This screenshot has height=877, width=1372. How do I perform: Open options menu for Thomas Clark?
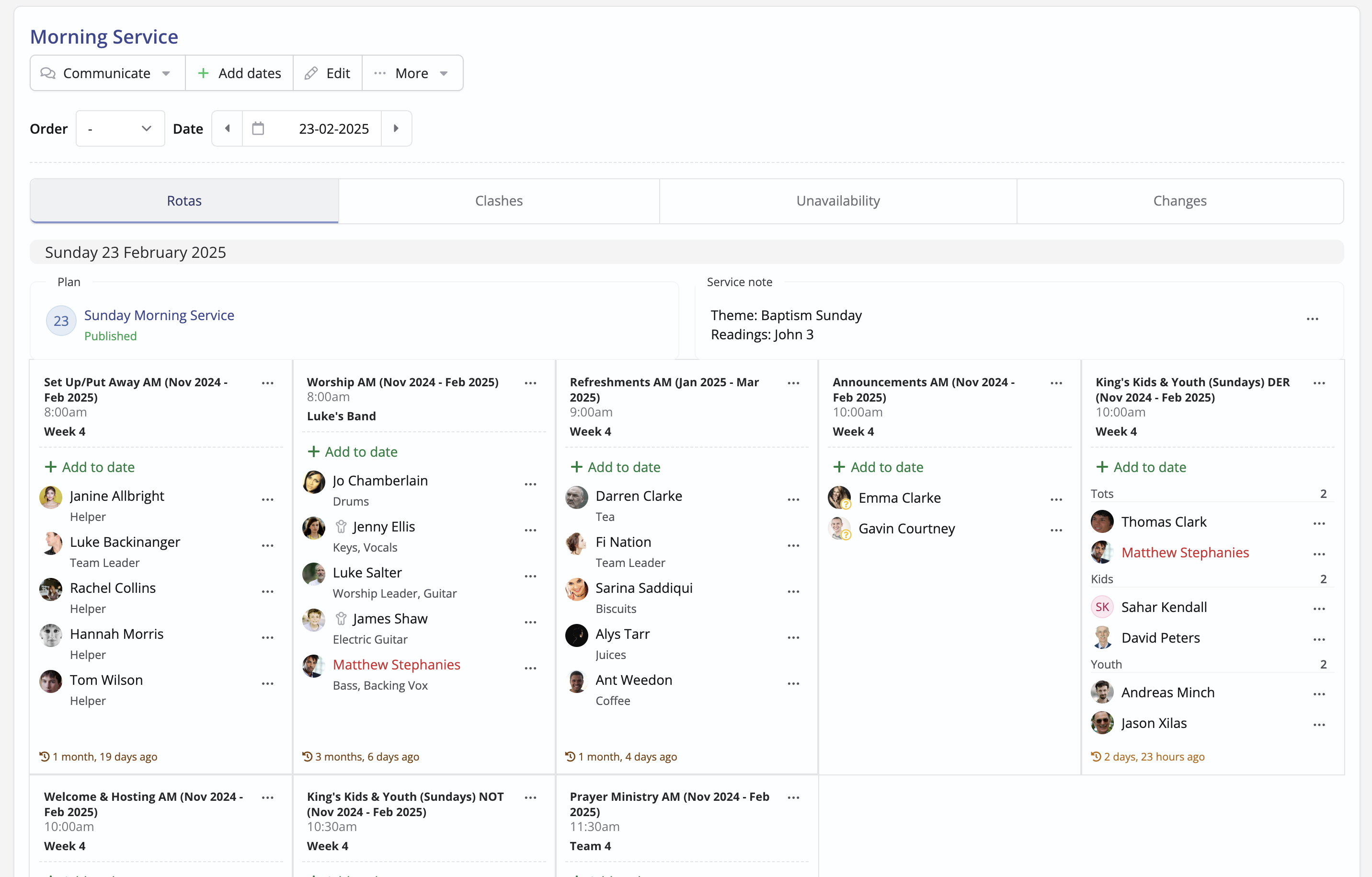pos(1319,523)
